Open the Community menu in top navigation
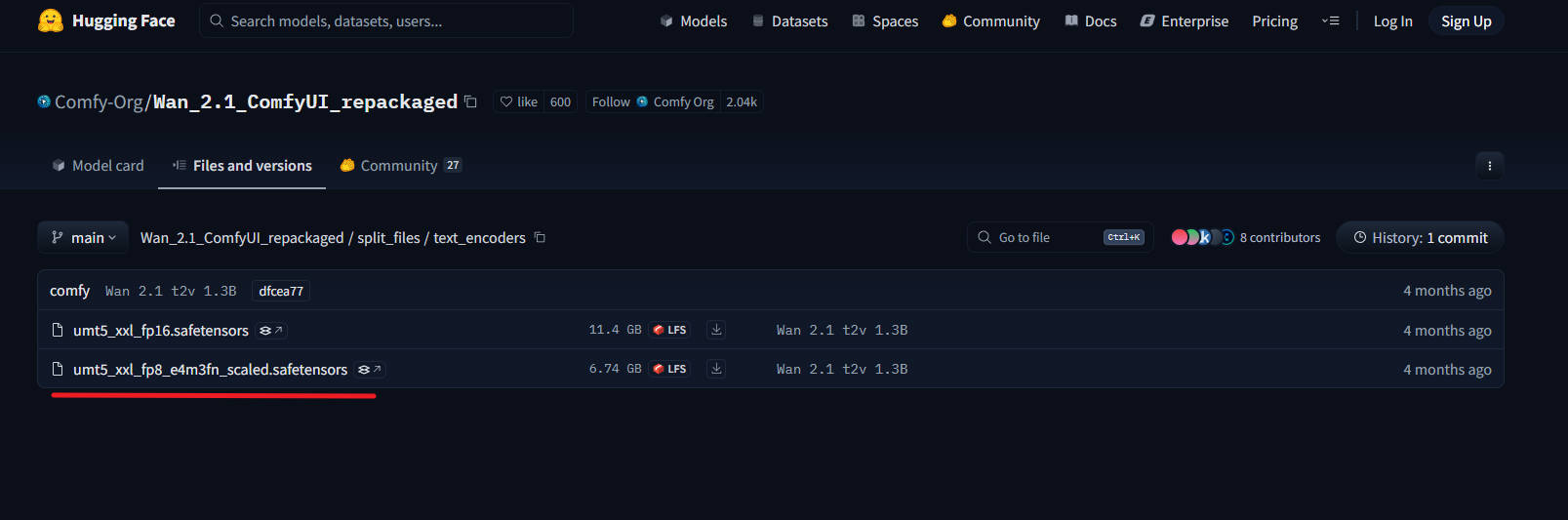 click(991, 20)
